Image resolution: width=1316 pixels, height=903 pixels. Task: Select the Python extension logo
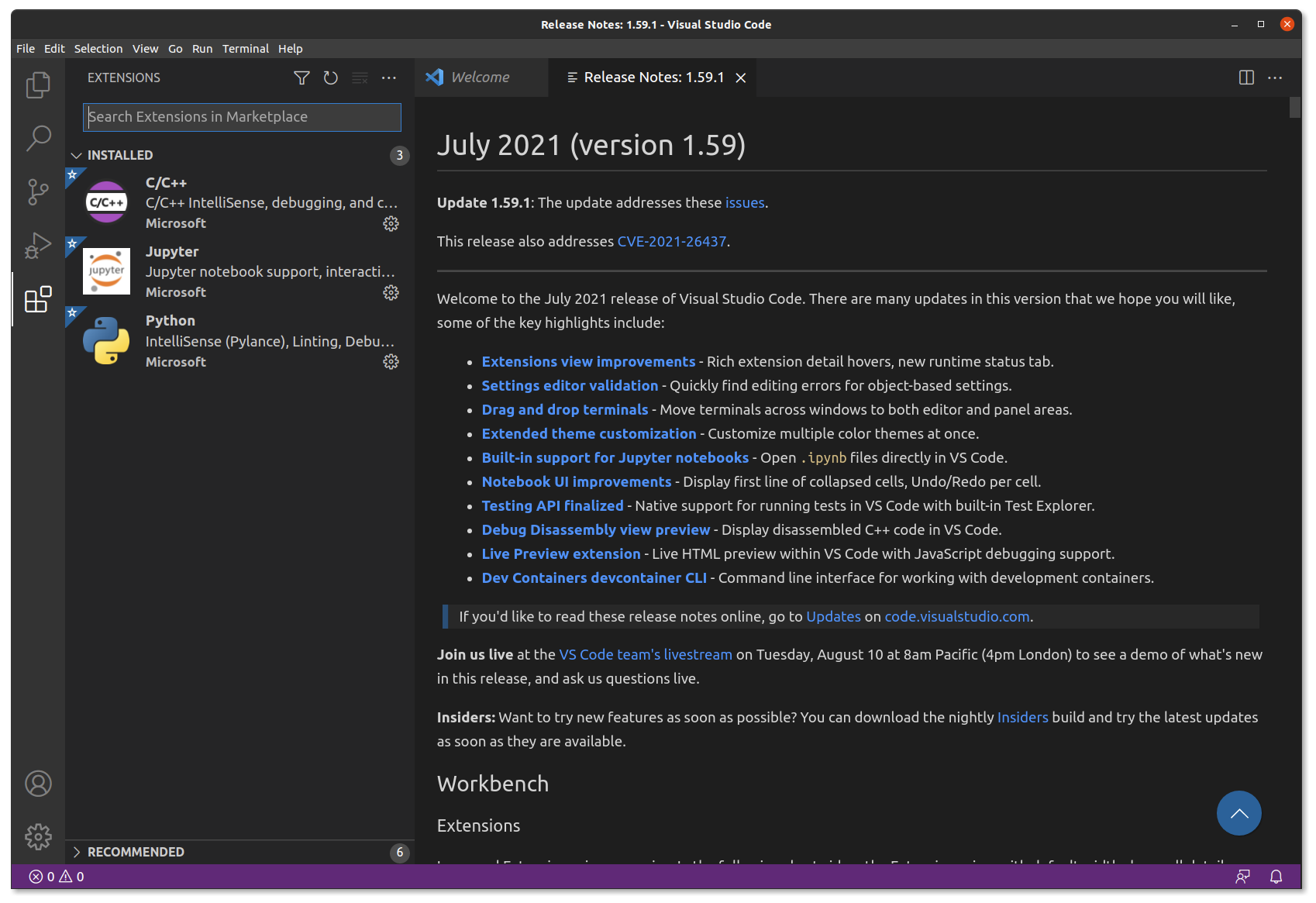click(106, 340)
